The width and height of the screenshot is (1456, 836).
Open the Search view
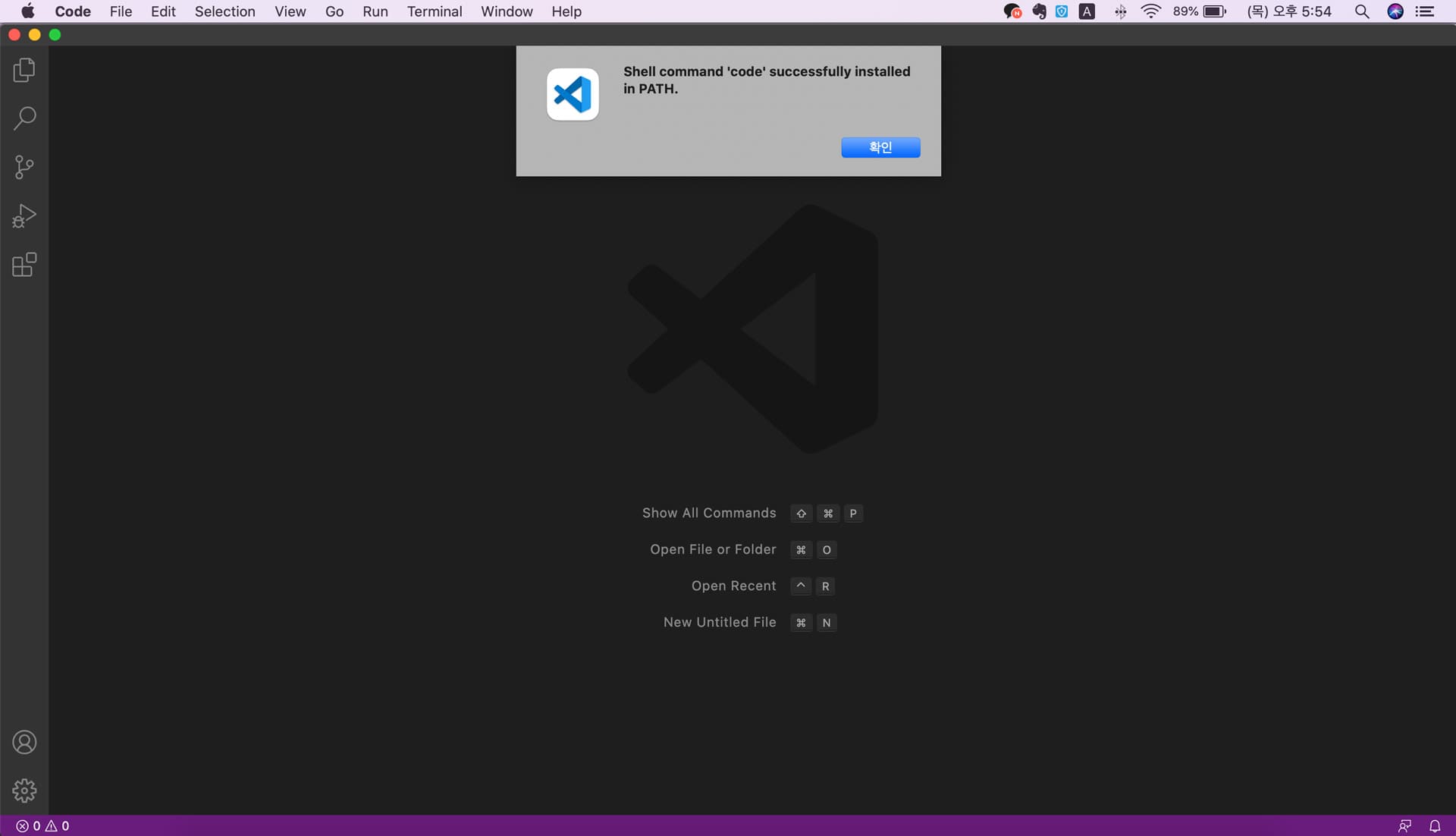click(24, 118)
